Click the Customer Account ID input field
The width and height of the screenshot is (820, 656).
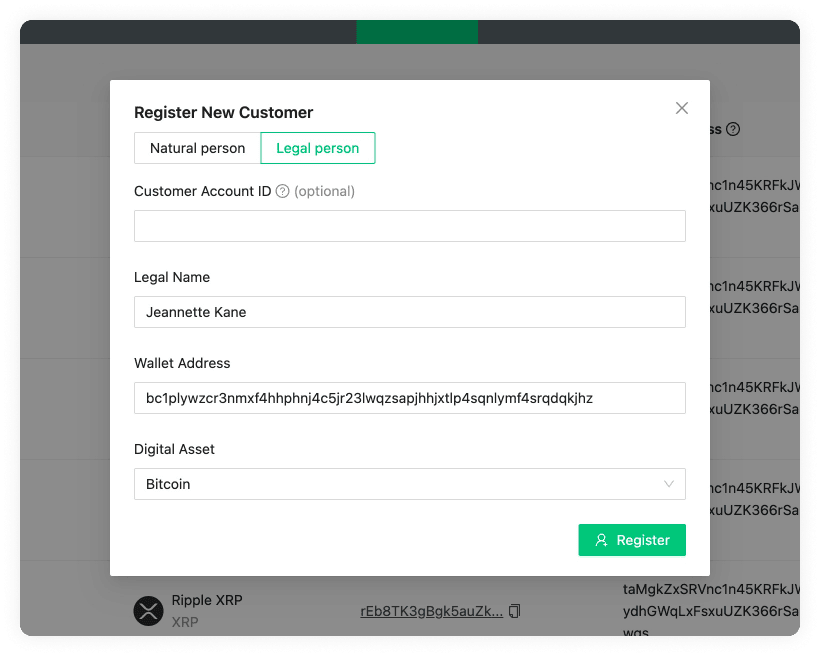pyautogui.click(x=409, y=226)
